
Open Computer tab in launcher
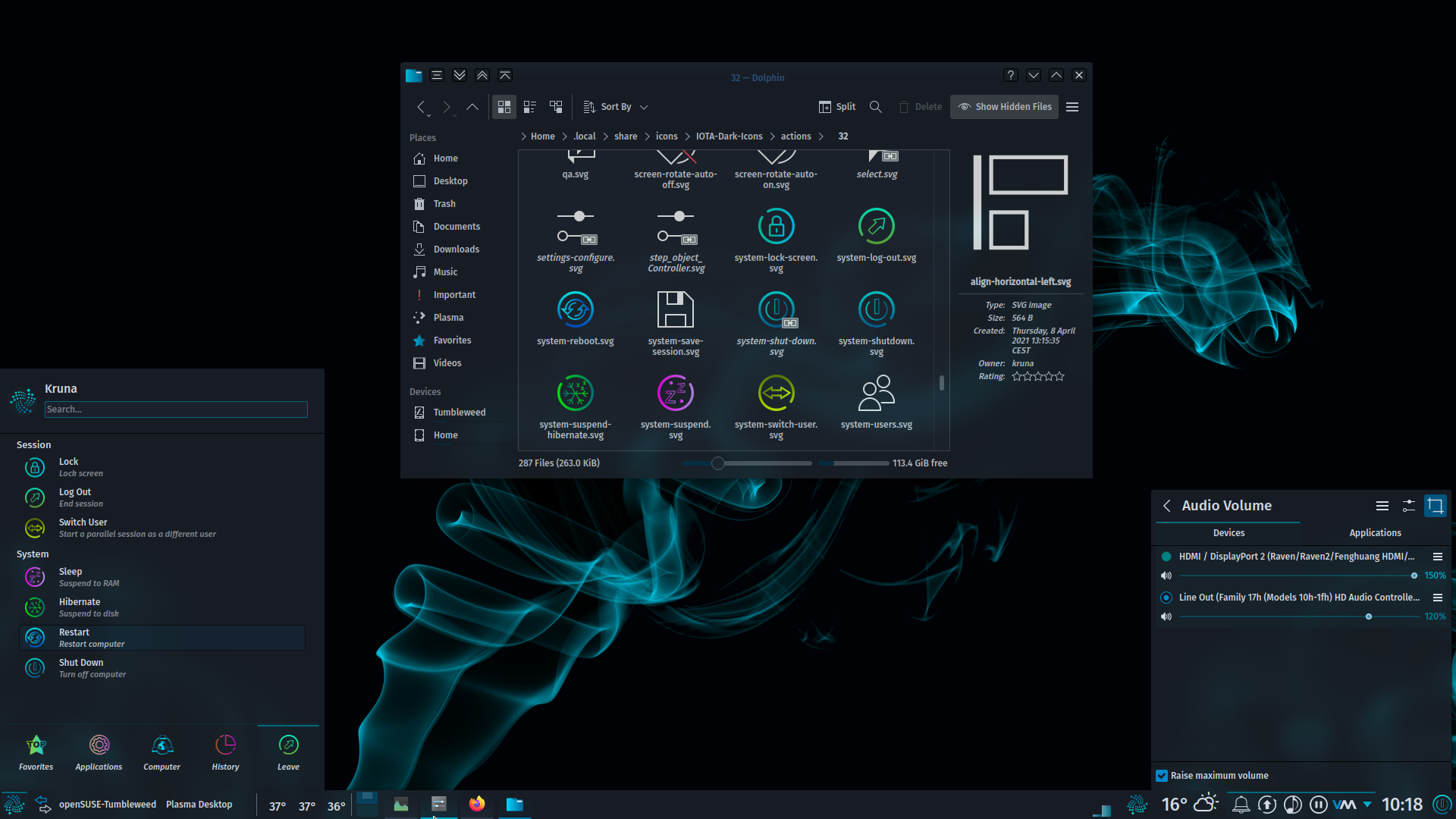click(x=162, y=753)
